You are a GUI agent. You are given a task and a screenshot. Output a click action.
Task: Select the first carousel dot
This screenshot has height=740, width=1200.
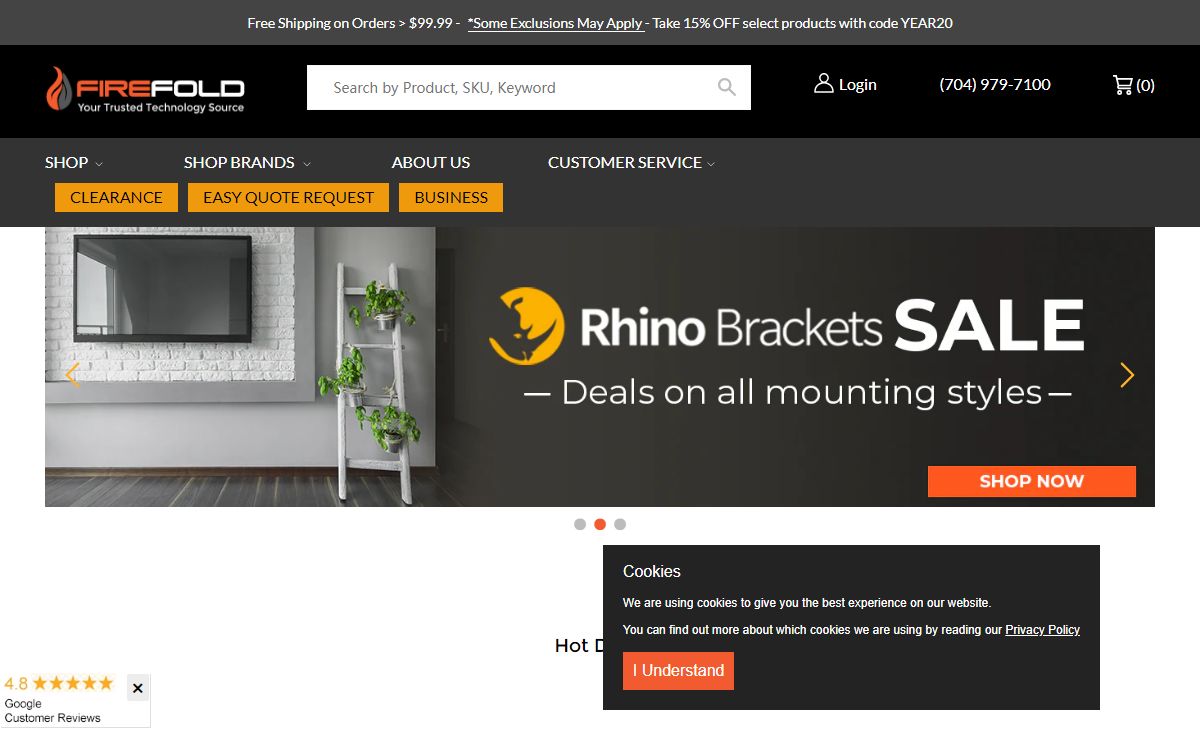pos(580,524)
